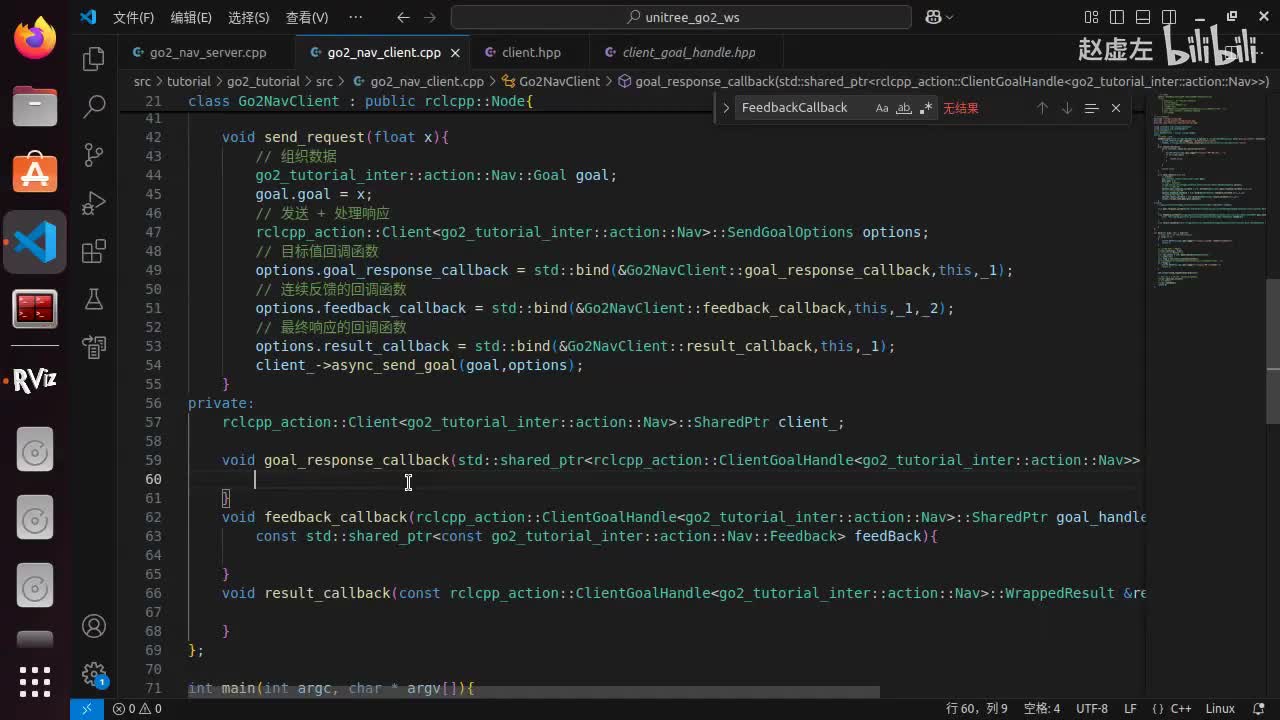Launch RViz from the Ubuntu dock
The width and height of the screenshot is (1280, 720).
pos(35,381)
